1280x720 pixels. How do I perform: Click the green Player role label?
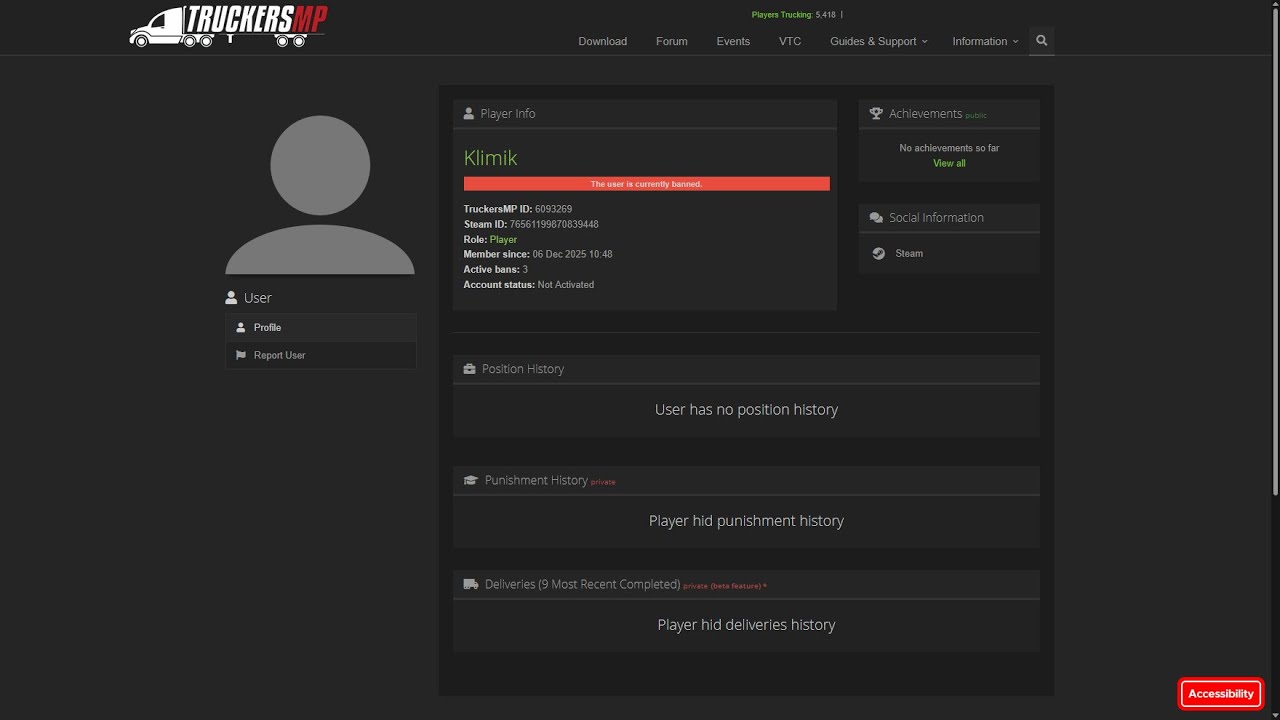[x=503, y=240]
